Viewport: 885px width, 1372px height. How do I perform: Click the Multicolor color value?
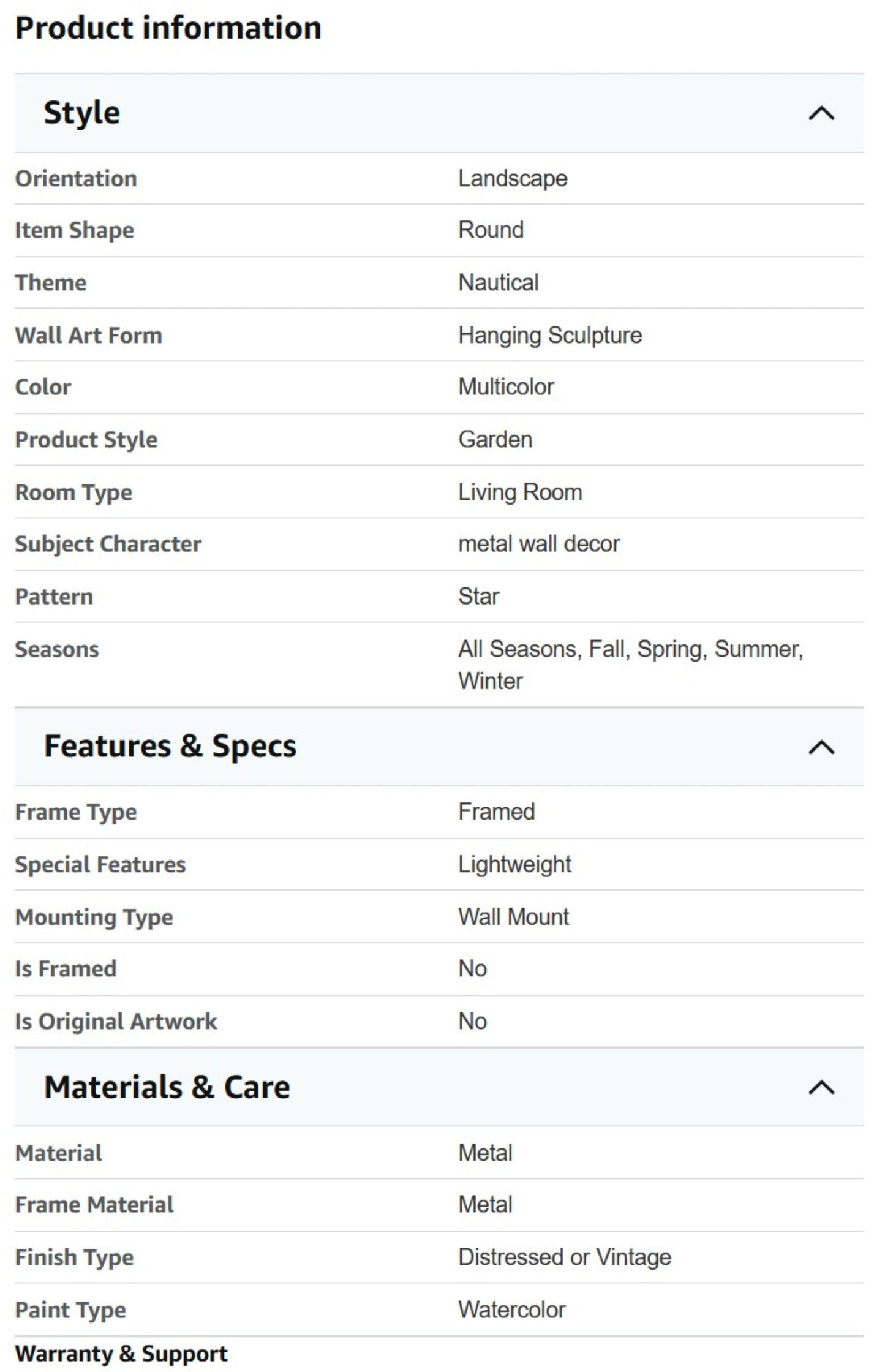tap(506, 387)
